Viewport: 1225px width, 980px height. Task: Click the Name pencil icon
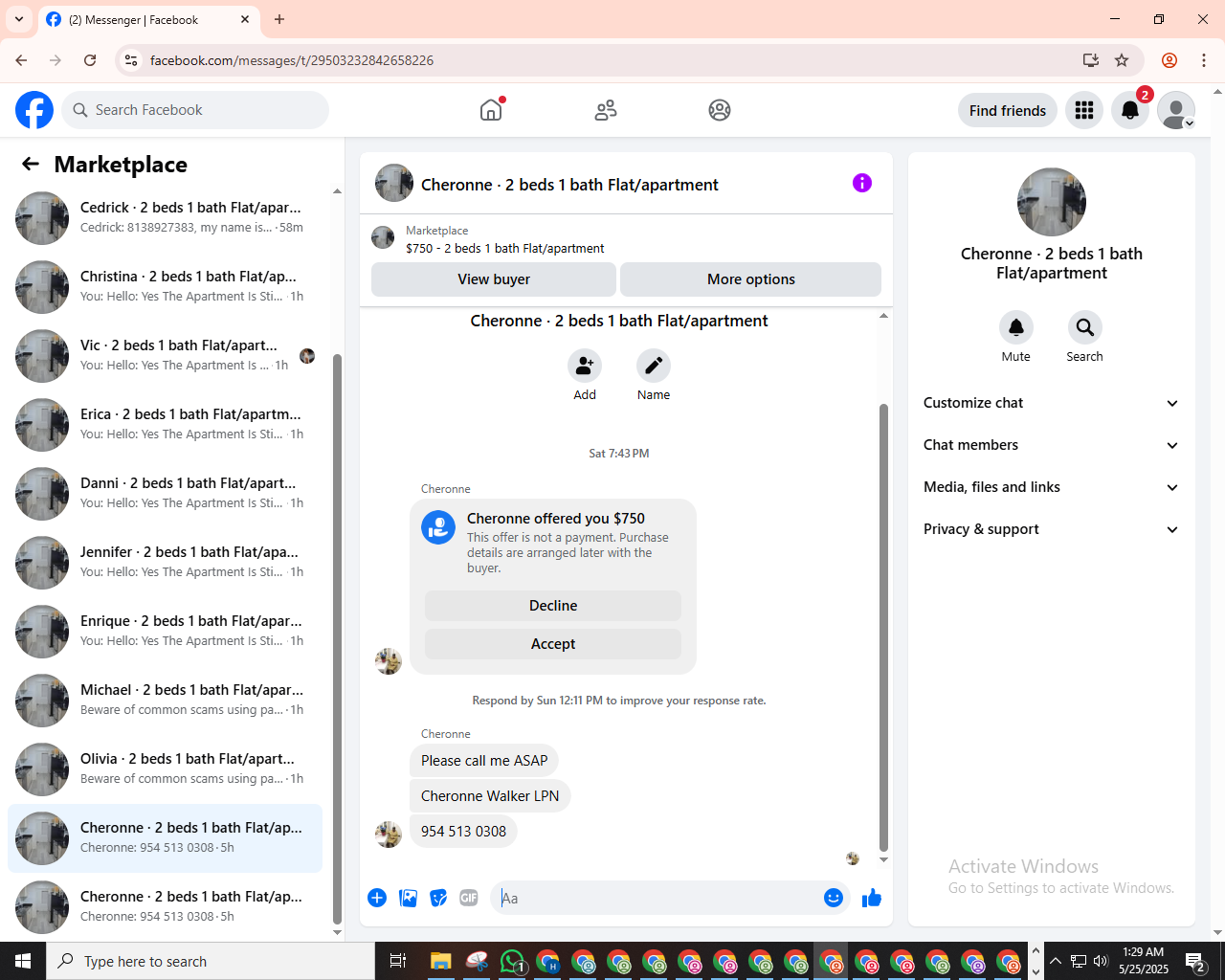[x=654, y=366]
